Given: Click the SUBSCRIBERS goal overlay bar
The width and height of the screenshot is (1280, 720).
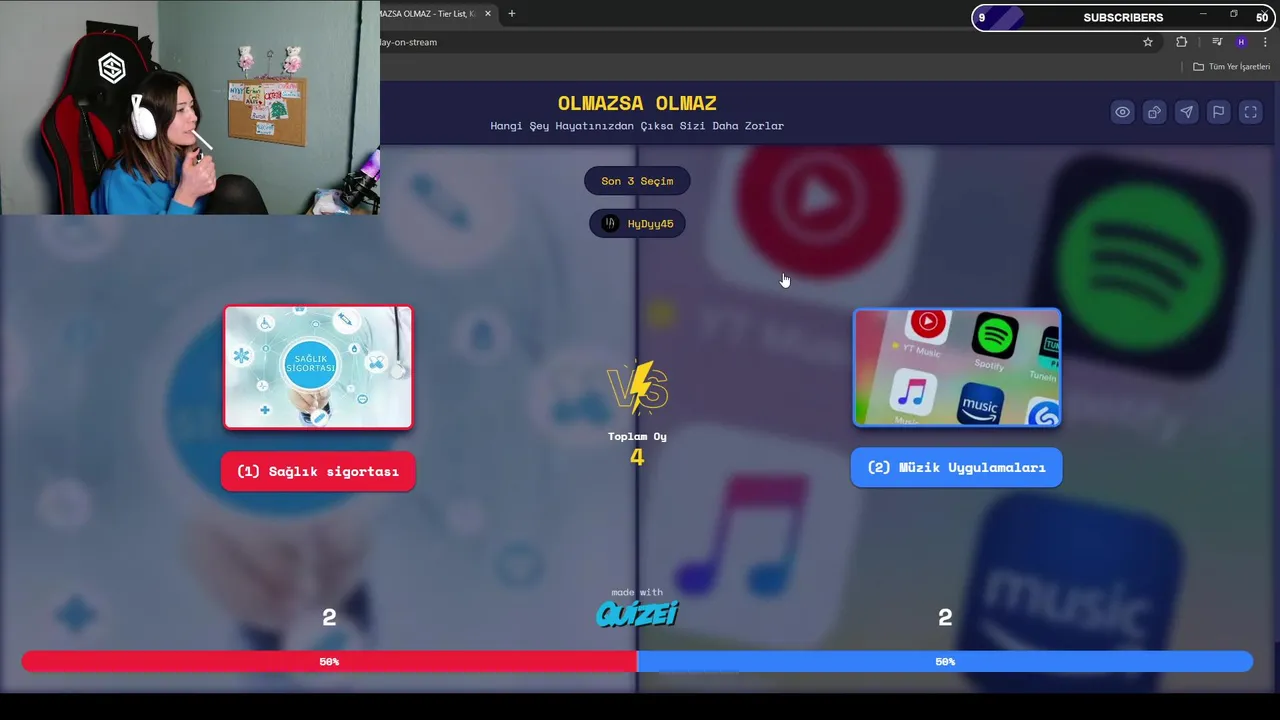Looking at the screenshot, I should (x=1123, y=17).
